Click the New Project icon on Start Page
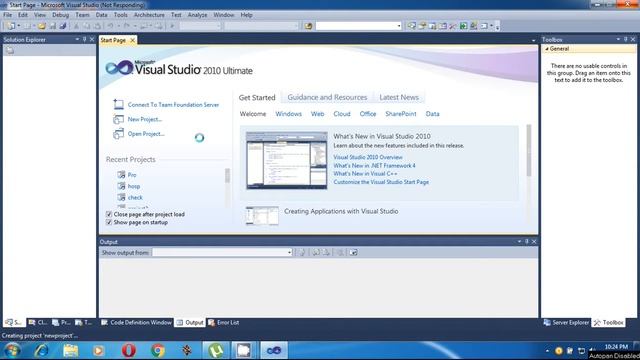This screenshot has width=640, height=360. [x=118, y=119]
